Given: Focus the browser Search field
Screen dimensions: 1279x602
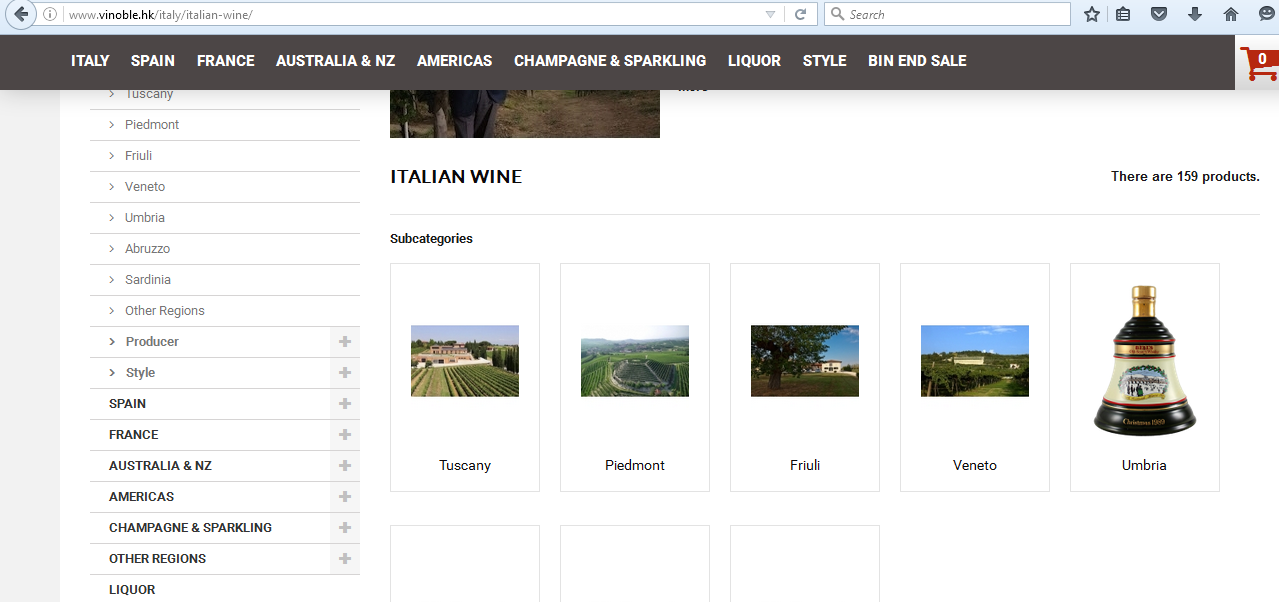Looking at the screenshot, I should tap(947, 14).
